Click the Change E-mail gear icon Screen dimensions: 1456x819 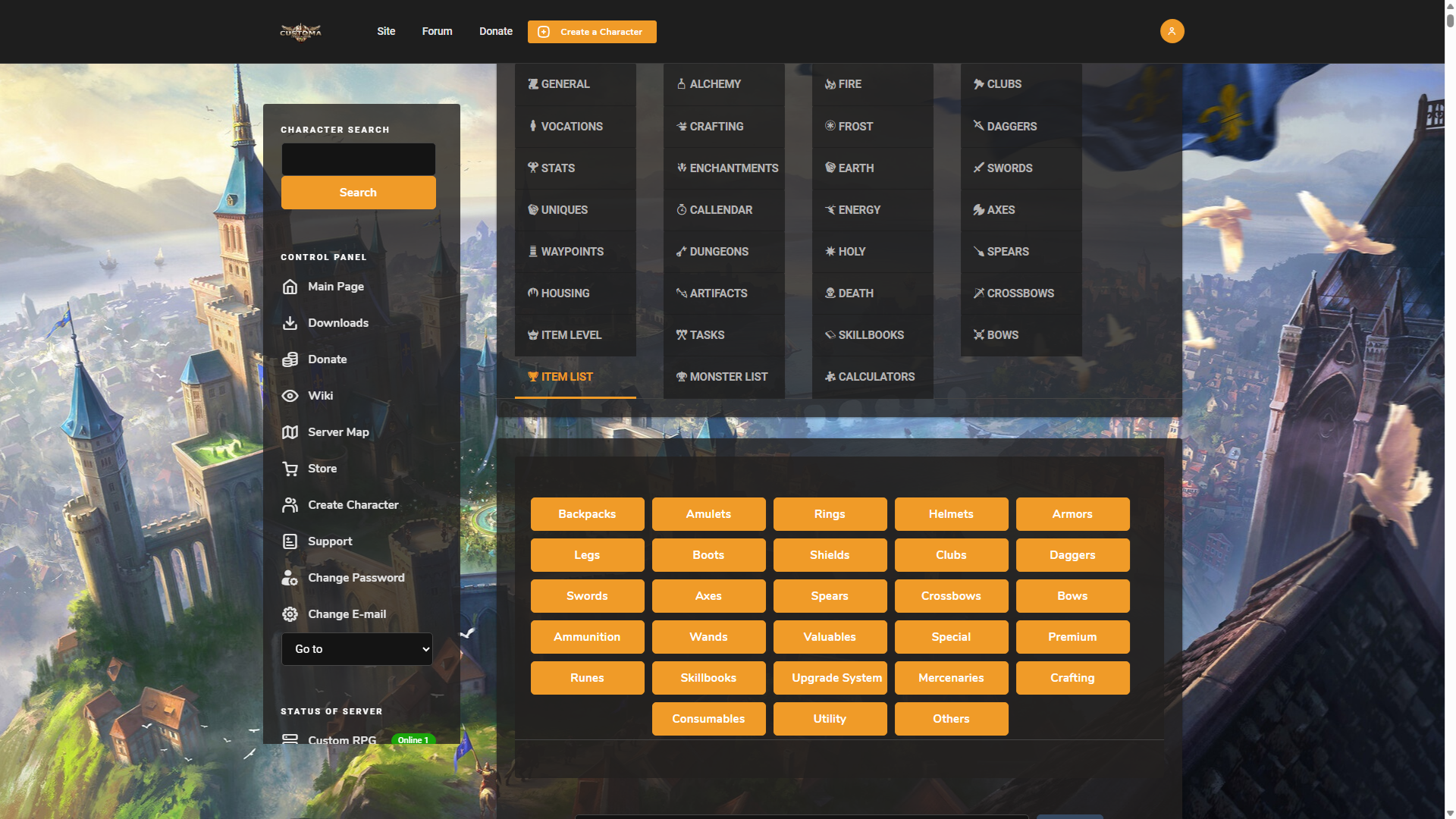tap(290, 614)
